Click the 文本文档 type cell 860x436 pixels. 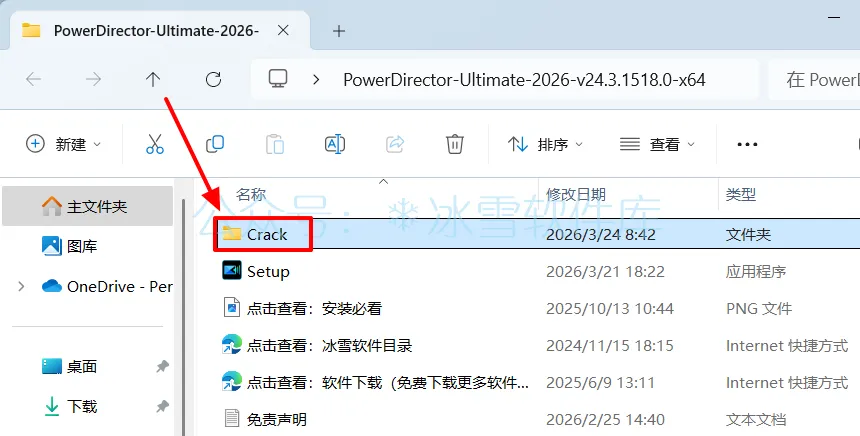pos(756,420)
